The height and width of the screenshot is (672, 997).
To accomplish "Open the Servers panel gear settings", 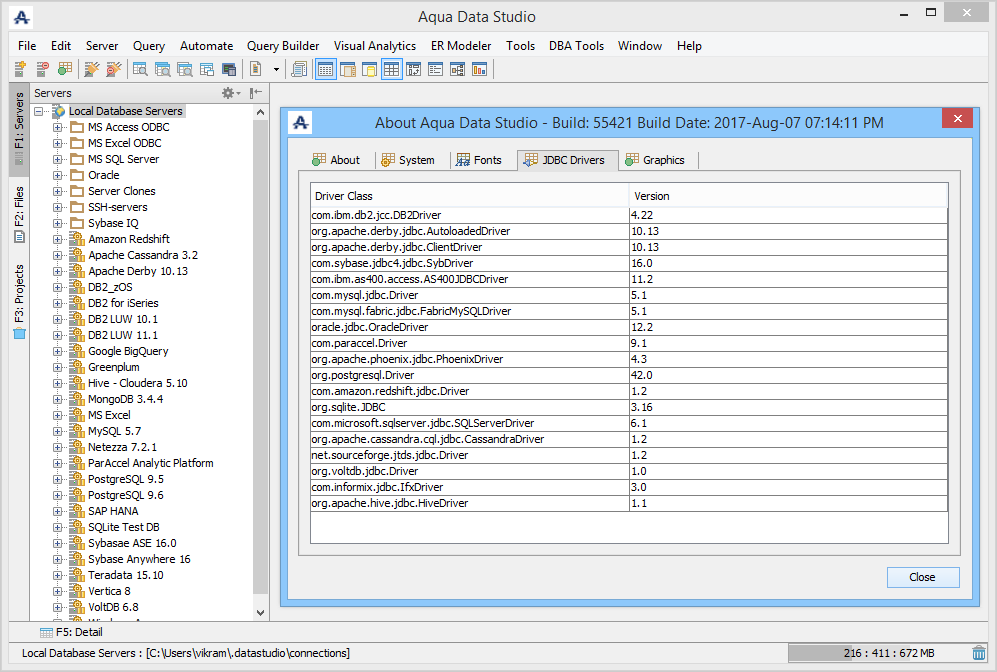I will coord(229,93).
